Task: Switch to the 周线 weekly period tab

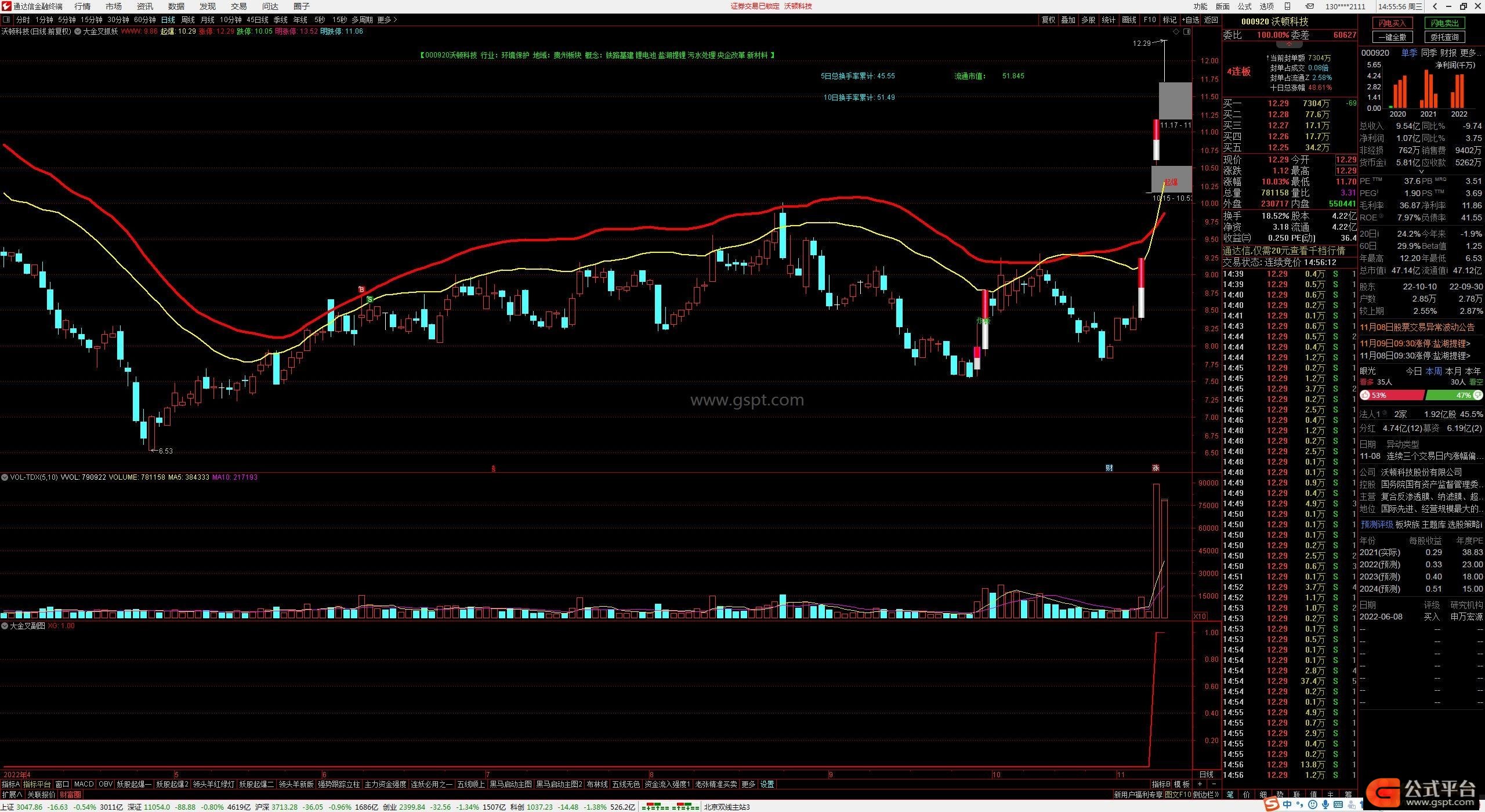Action: pos(188,20)
